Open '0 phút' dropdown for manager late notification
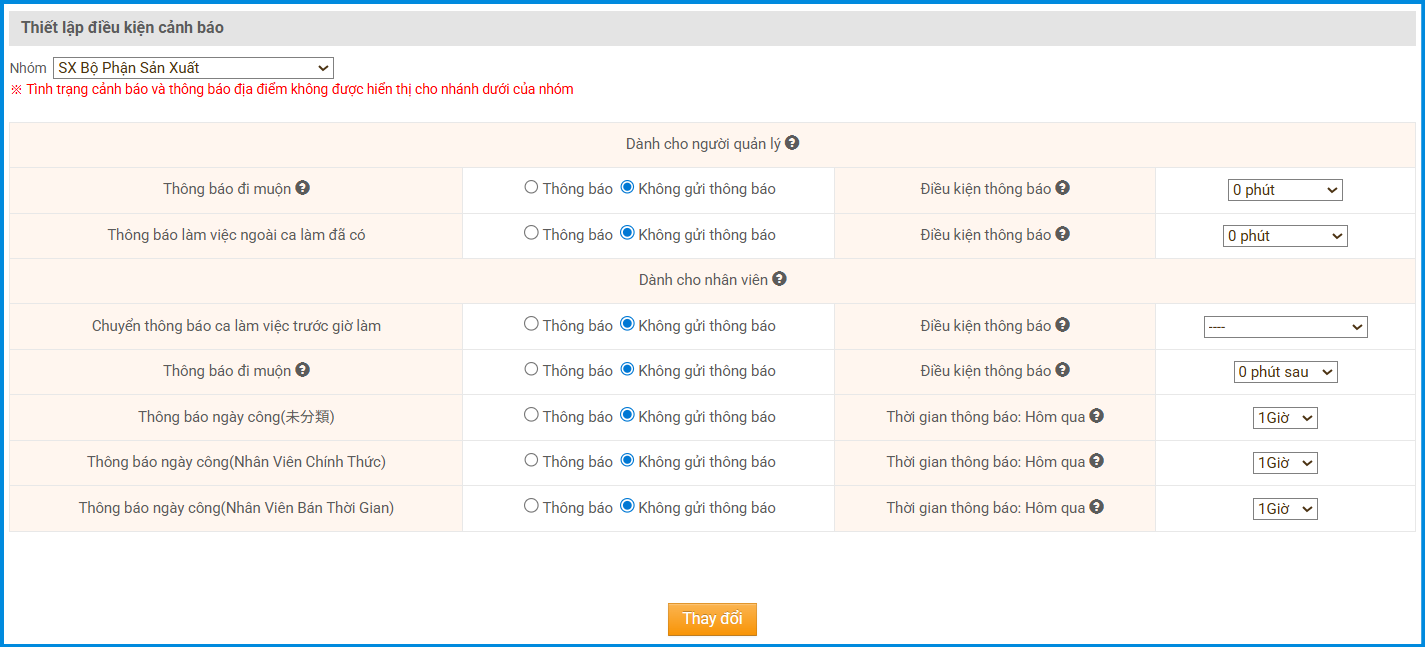The width and height of the screenshot is (1425, 647). point(1285,190)
